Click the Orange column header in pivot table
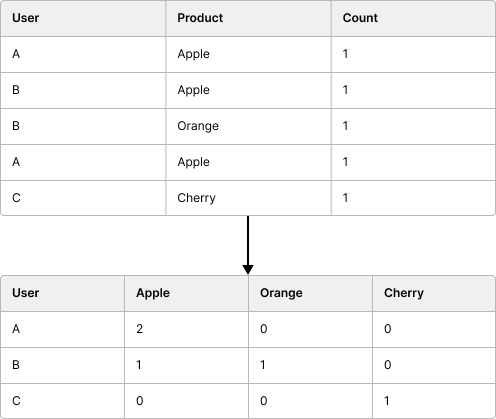Viewport: 496px width, 419px height. [310, 293]
